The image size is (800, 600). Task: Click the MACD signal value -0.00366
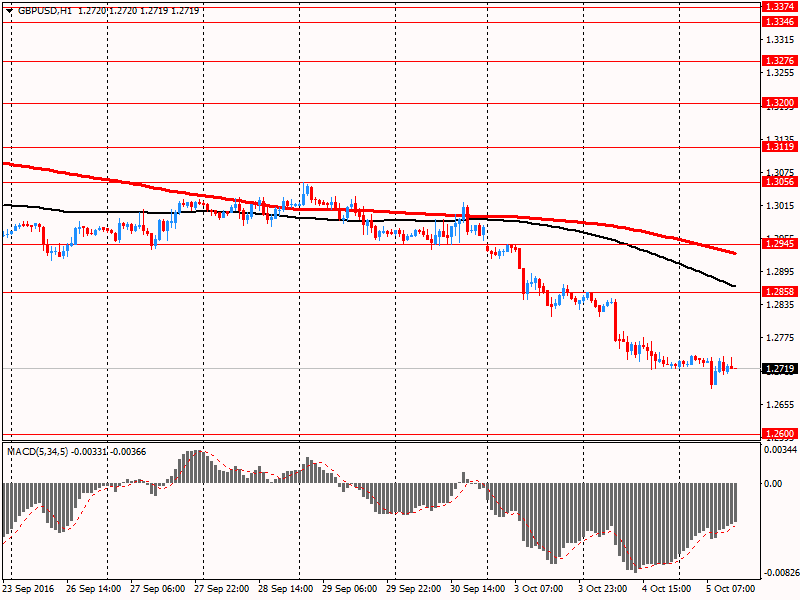[x=129, y=452]
